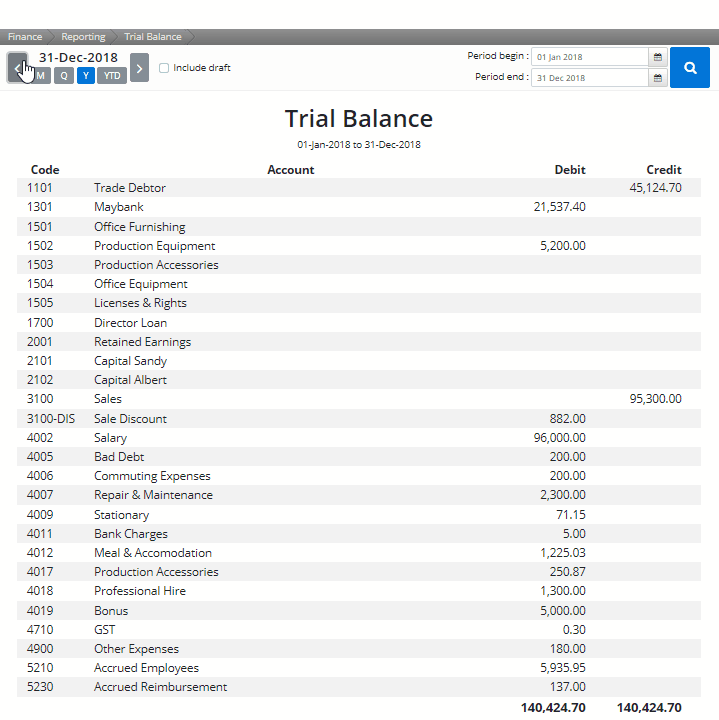Screen dimensions: 719x720
Task: Open the Period begin calendar picker
Action: [657, 57]
